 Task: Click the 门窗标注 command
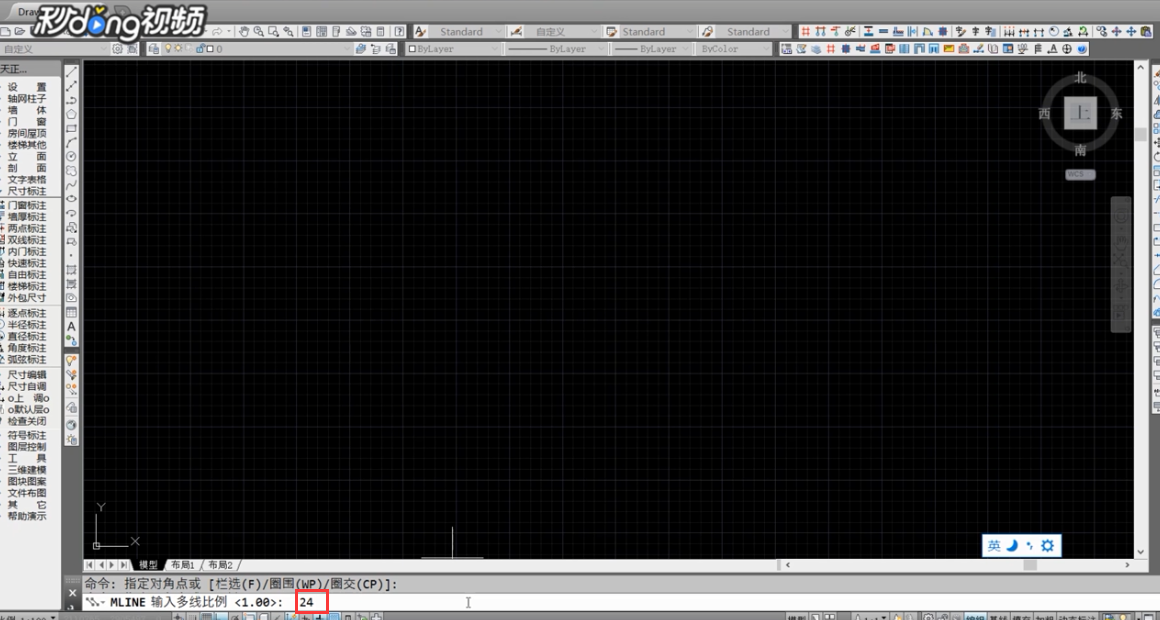point(27,205)
